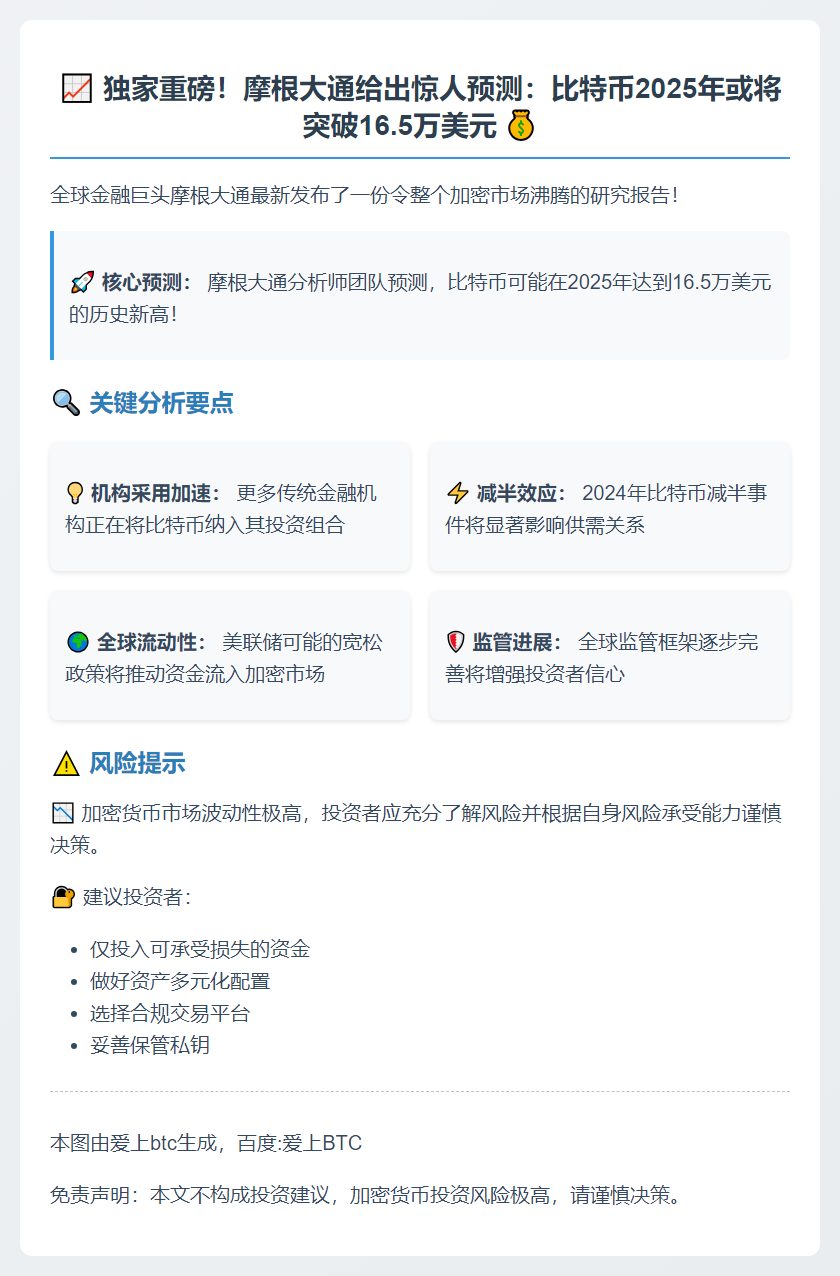Click the money bag emoji
Screen dimensions: 840x1276
click(522, 127)
